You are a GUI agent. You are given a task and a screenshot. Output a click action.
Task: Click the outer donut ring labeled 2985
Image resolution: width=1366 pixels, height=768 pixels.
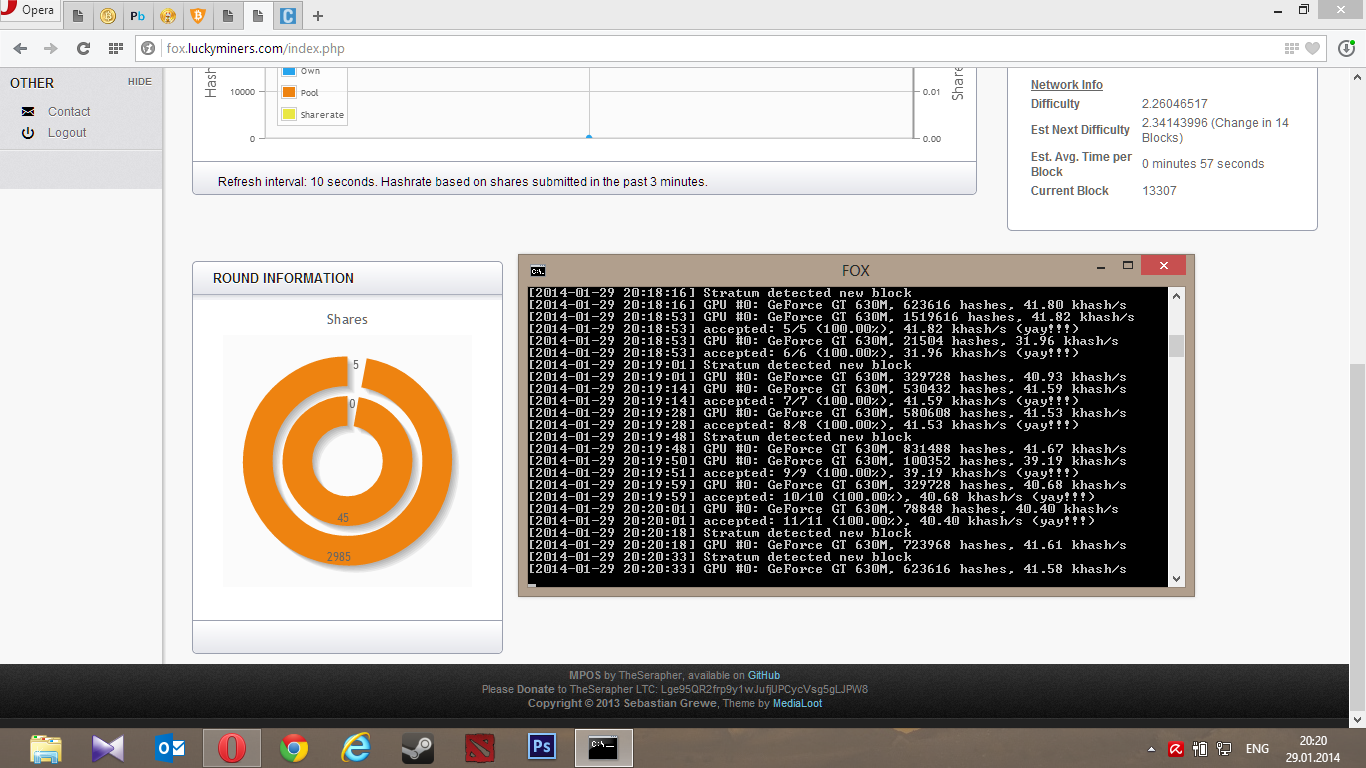(339, 556)
